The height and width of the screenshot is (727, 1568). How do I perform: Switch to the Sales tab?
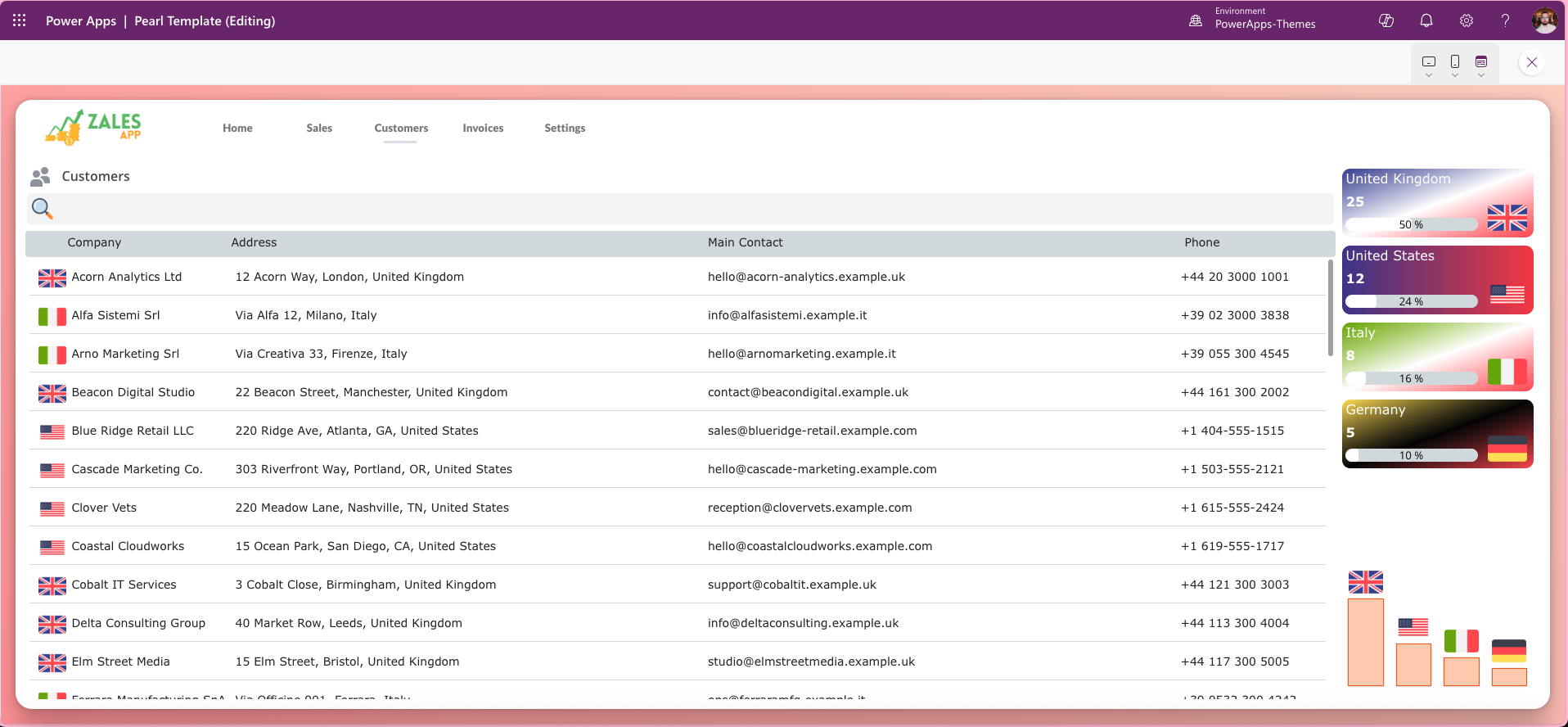319,128
